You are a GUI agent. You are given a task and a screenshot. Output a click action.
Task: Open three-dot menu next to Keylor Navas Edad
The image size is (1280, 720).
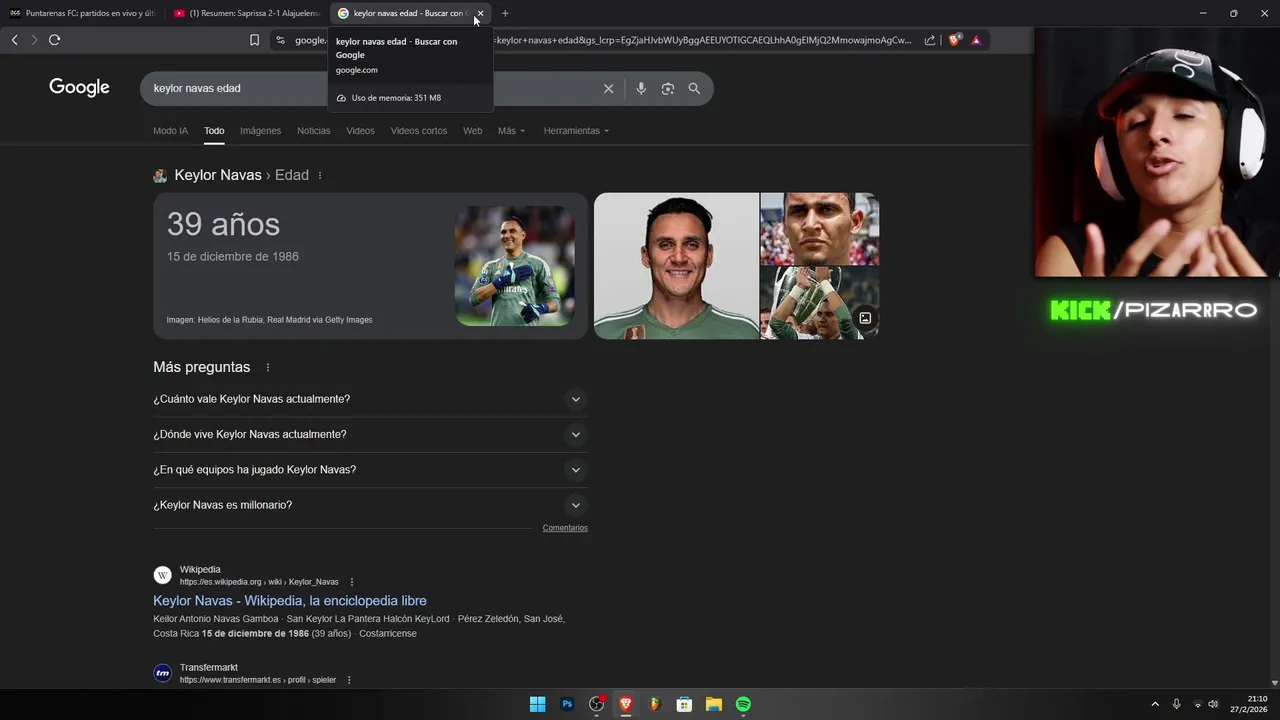pyautogui.click(x=320, y=175)
